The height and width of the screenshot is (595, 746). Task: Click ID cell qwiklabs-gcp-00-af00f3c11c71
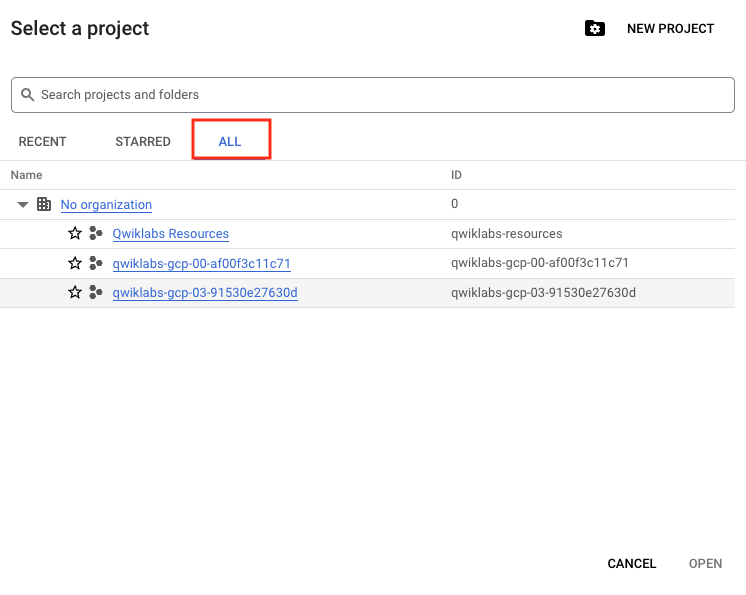[540, 263]
